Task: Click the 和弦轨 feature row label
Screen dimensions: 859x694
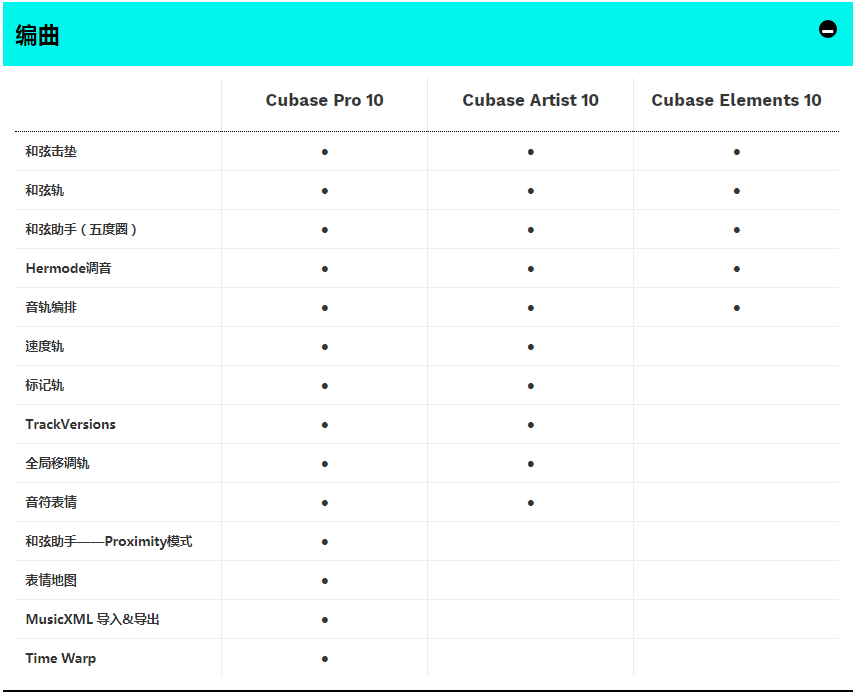Action: point(44,190)
